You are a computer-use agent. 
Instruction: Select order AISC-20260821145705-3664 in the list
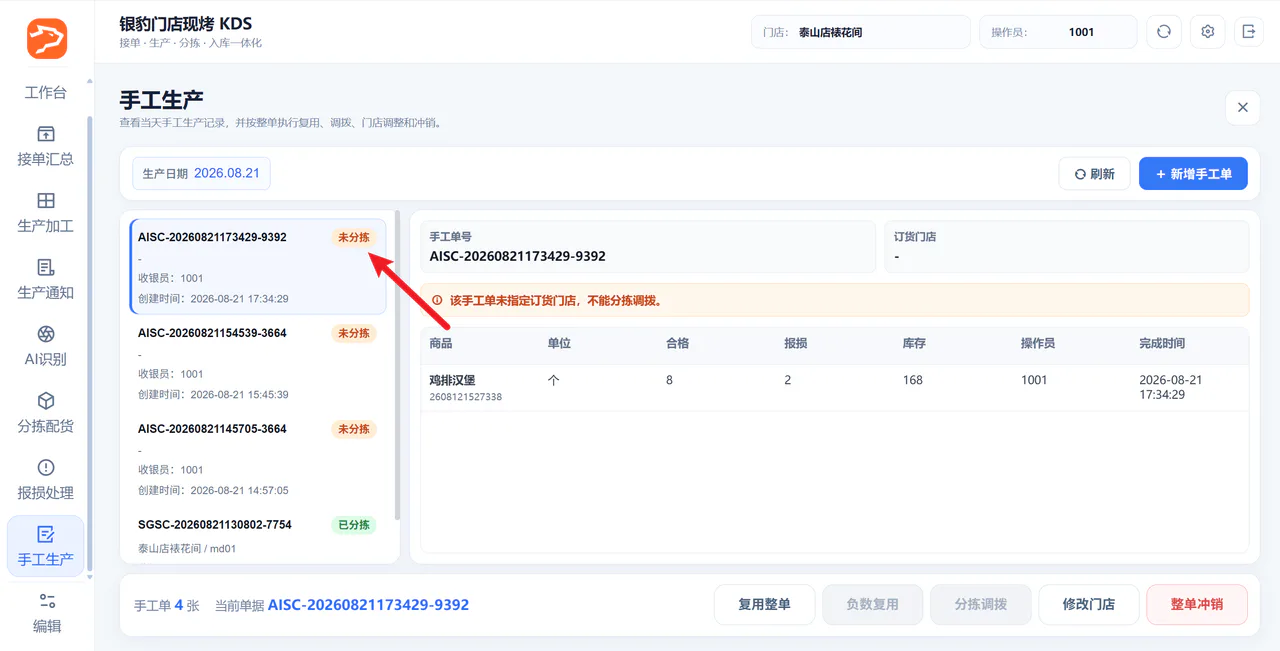pyautogui.click(x=258, y=459)
